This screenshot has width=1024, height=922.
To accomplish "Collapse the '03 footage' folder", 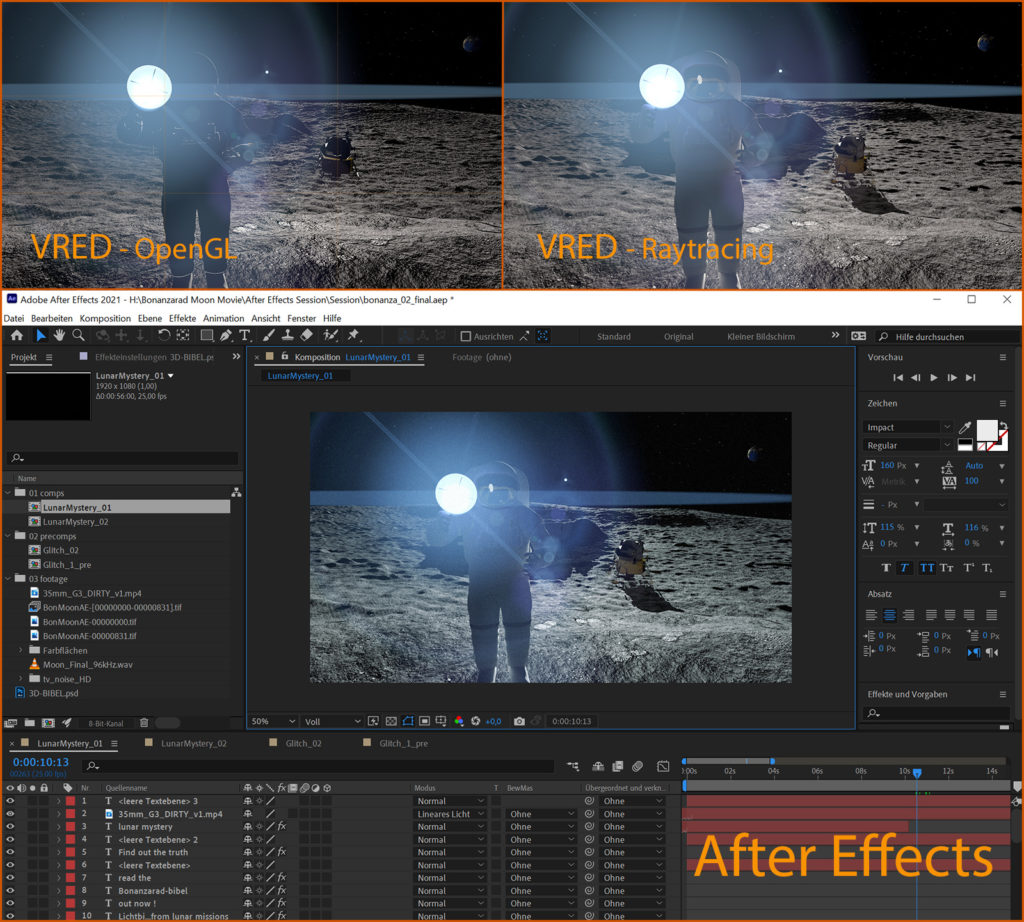I will click(8, 579).
